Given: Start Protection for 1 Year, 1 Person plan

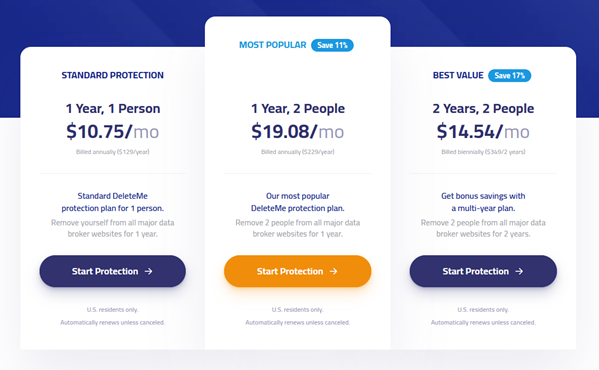Looking at the screenshot, I should coord(113,271).
